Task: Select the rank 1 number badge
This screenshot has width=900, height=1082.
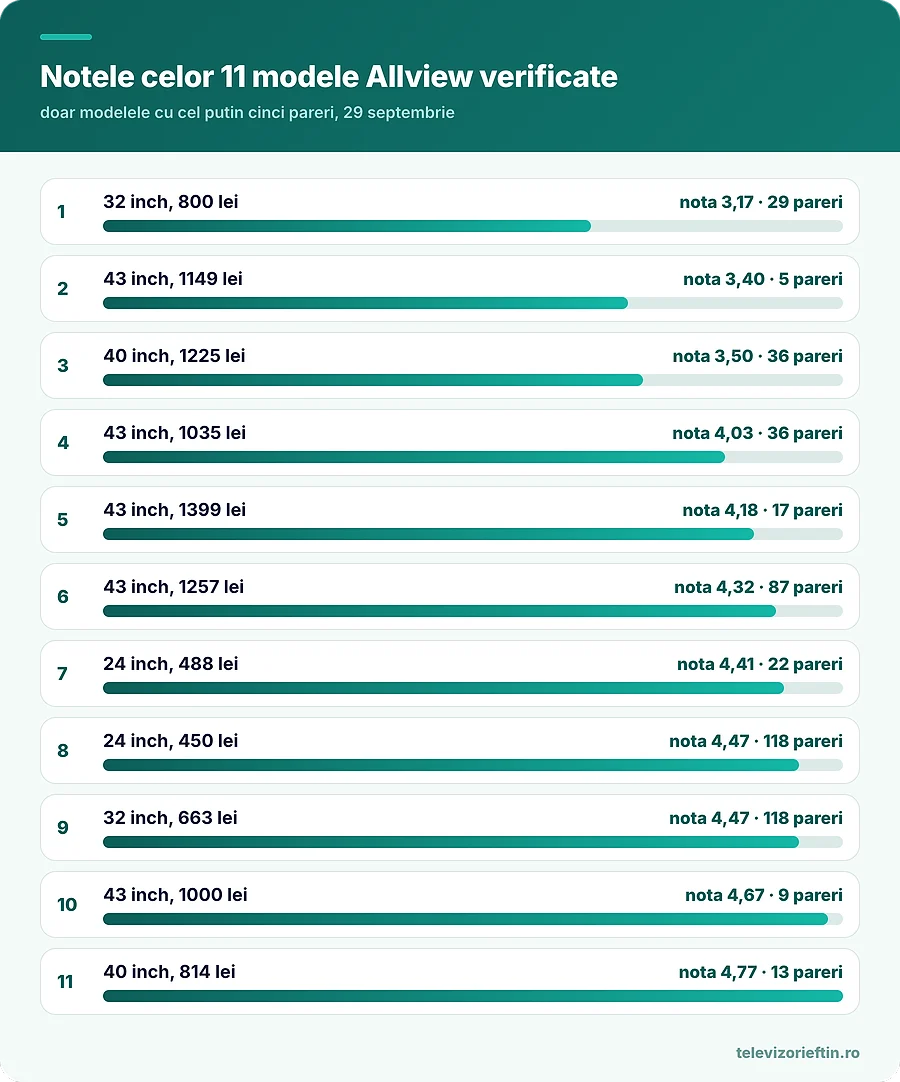Action: point(61,211)
